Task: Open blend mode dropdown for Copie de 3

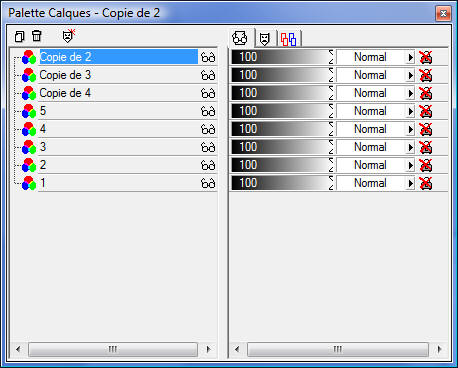Action: 410,75
